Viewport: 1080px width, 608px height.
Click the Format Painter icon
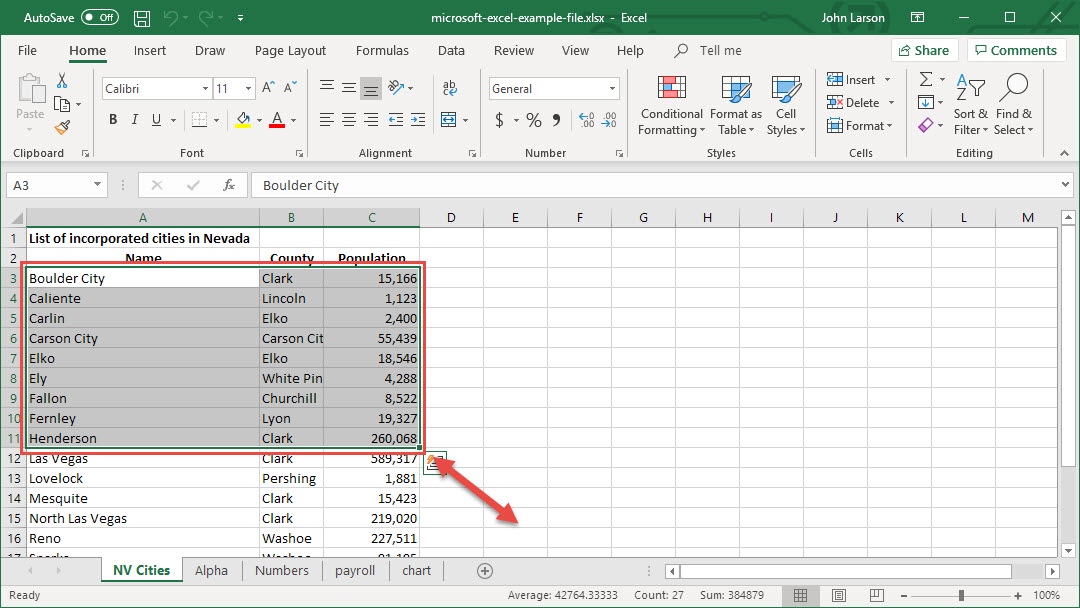62,127
